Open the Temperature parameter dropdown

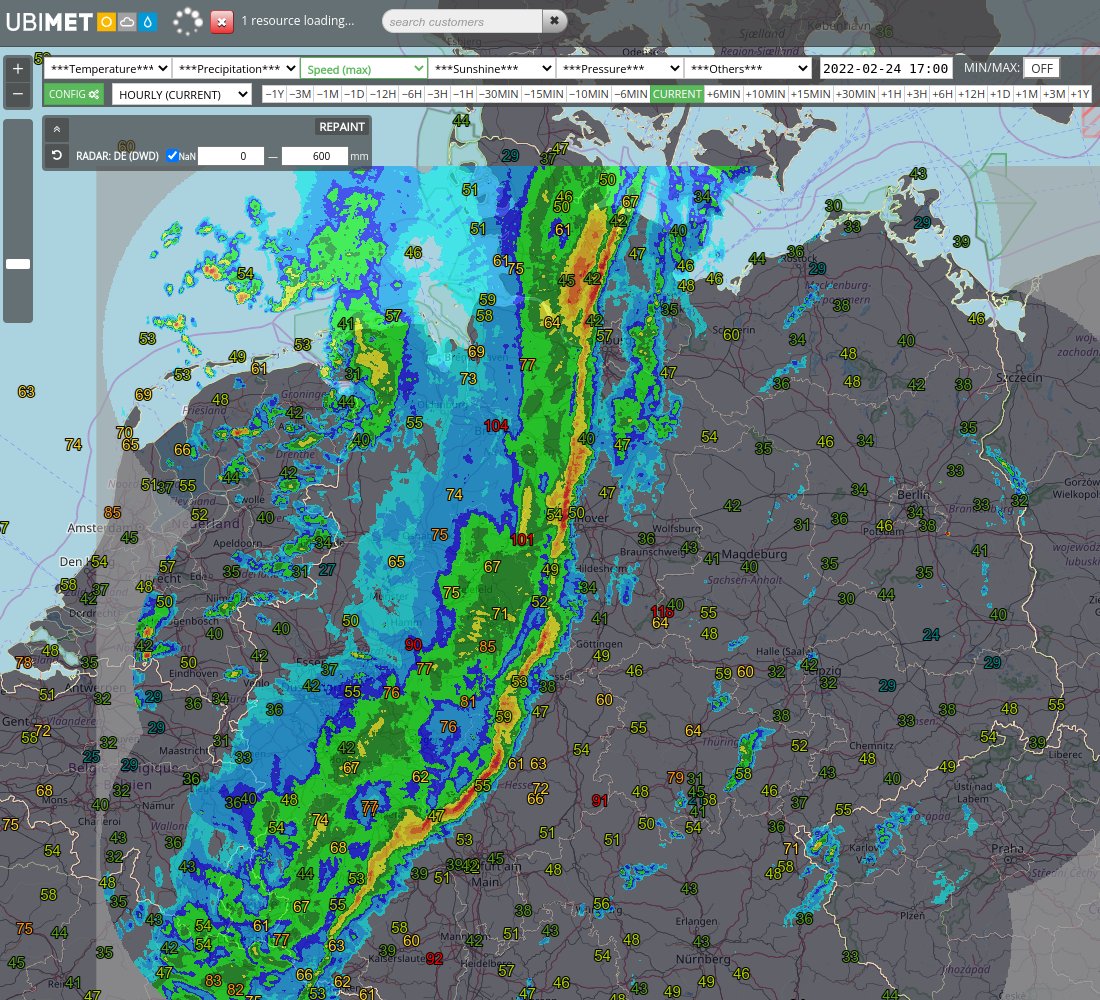point(108,69)
